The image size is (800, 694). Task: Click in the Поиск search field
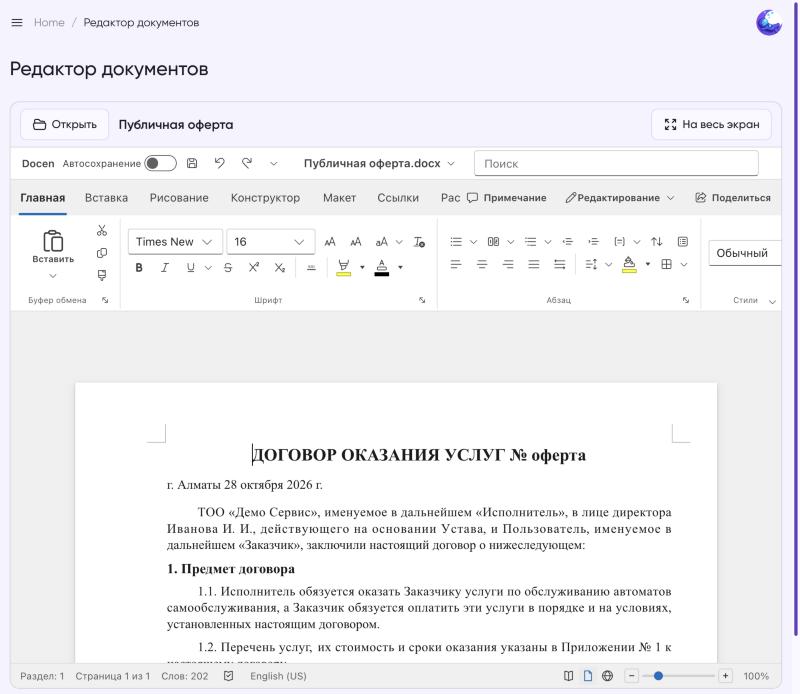click(x=616, y=163)
